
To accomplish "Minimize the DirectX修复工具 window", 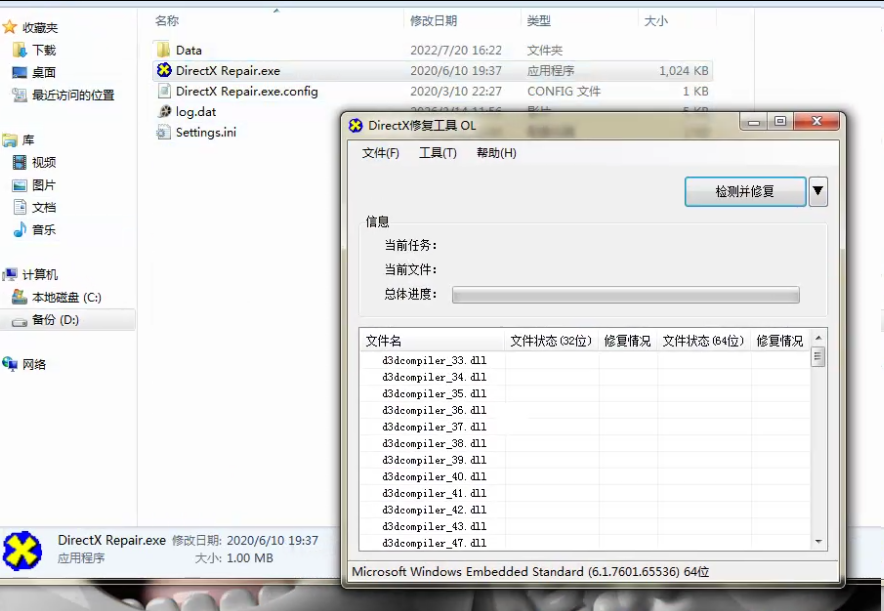I will [754, 122].
